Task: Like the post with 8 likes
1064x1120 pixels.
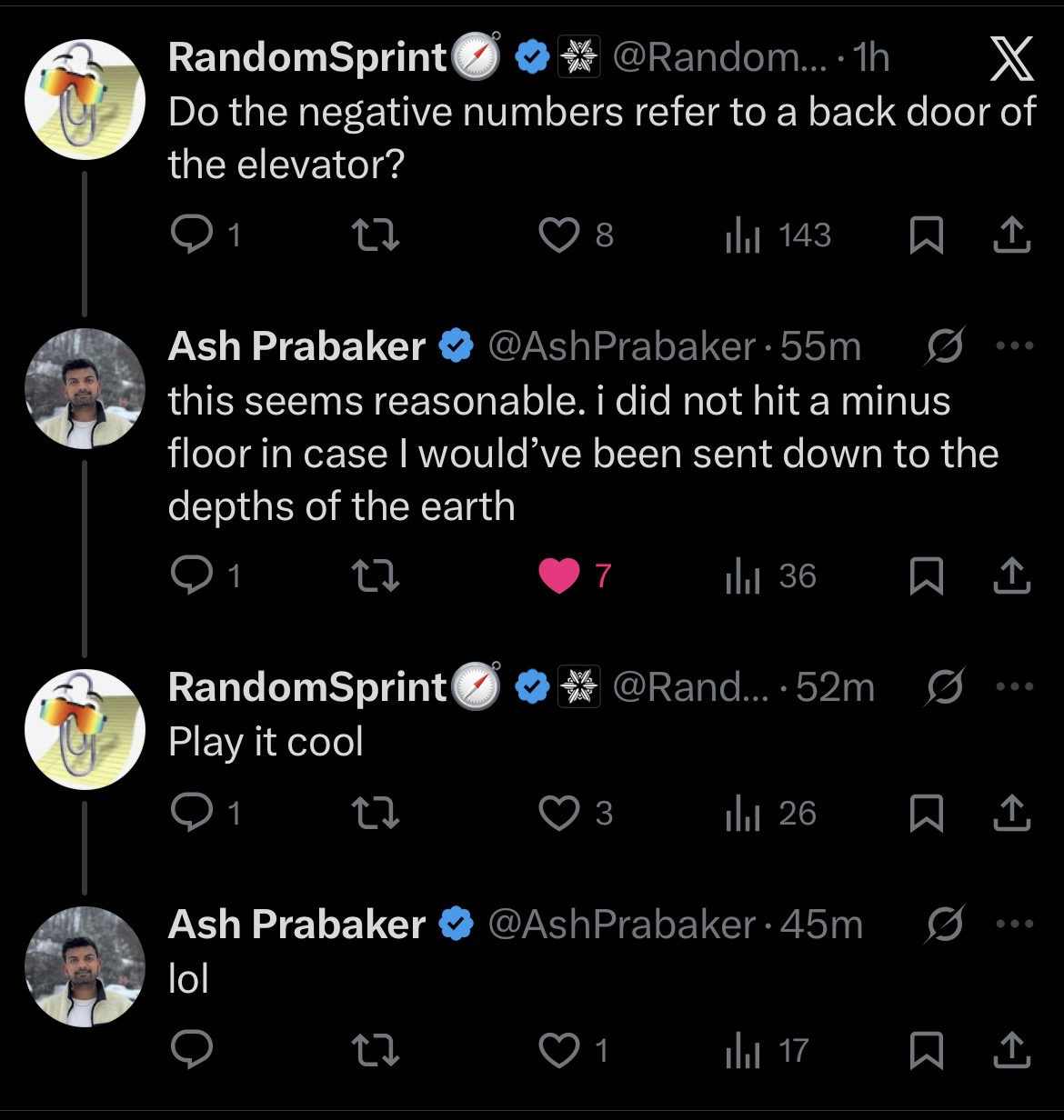Action: pos(560,235)
